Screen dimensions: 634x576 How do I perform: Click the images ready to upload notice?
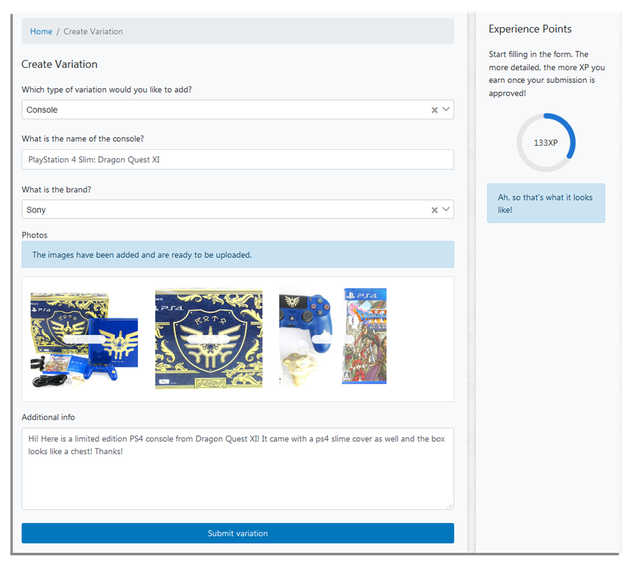[x=238, y=255]
